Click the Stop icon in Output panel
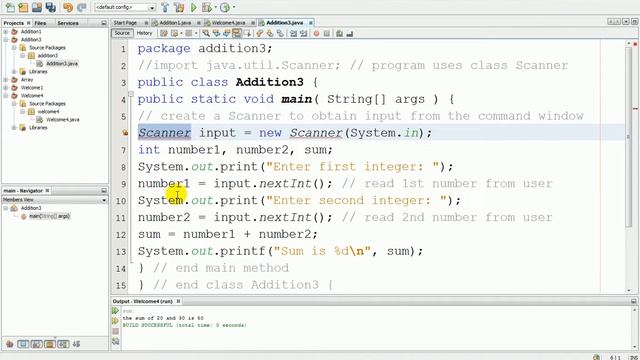The height and width of the screenshot is (360, 640). point(116,331)
